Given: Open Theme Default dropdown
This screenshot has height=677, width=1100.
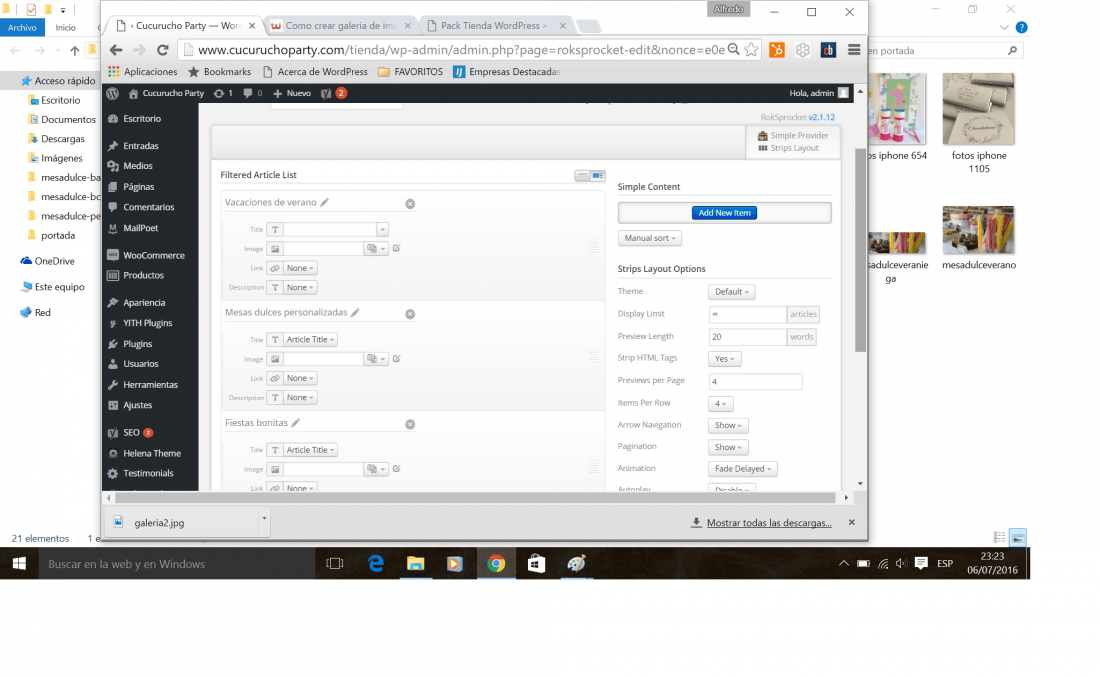Looking at the screenshot, I should [732, 292].
